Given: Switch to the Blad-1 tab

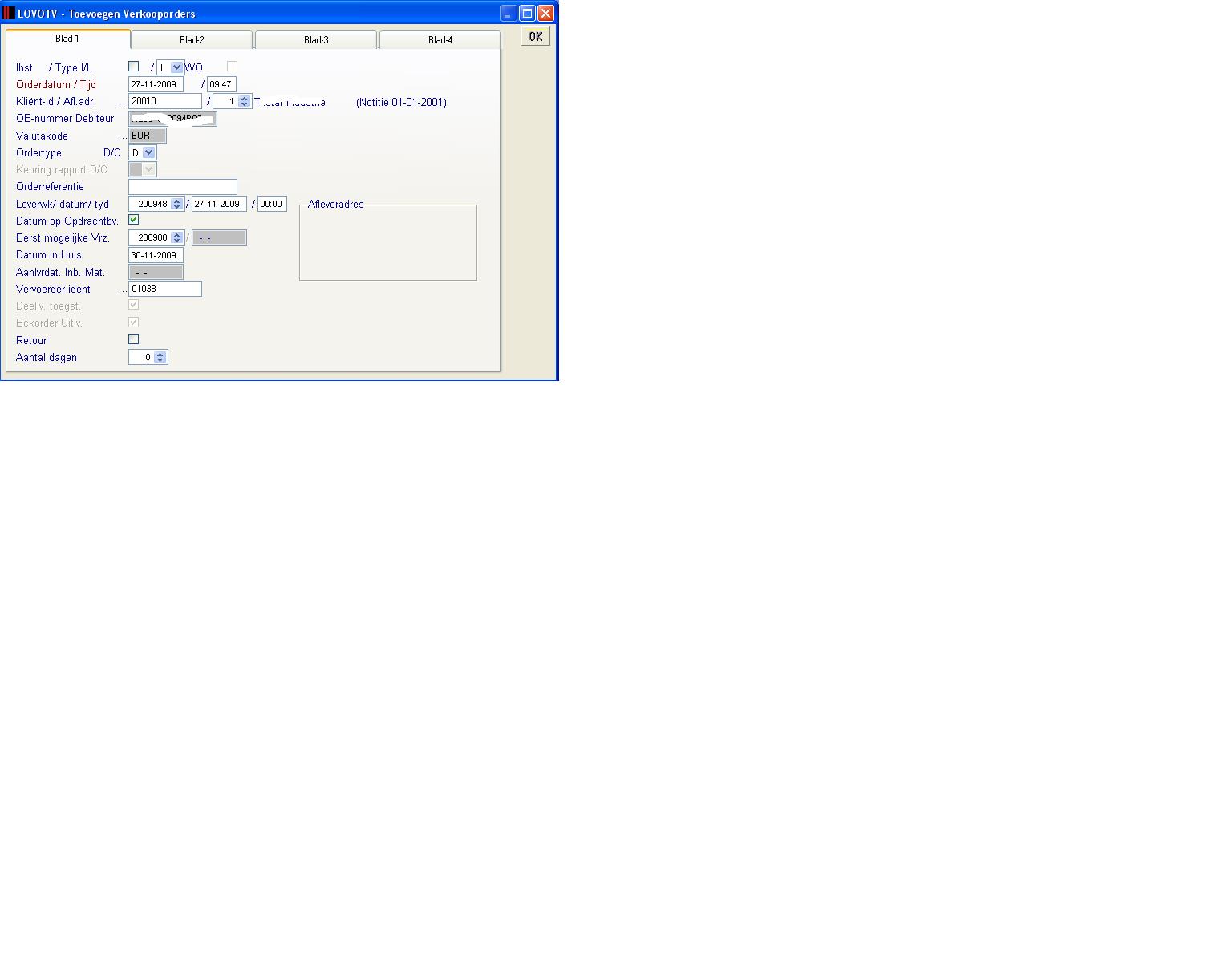Looking at the screenshot, I should pyautogui.click(x=68, y=39).
